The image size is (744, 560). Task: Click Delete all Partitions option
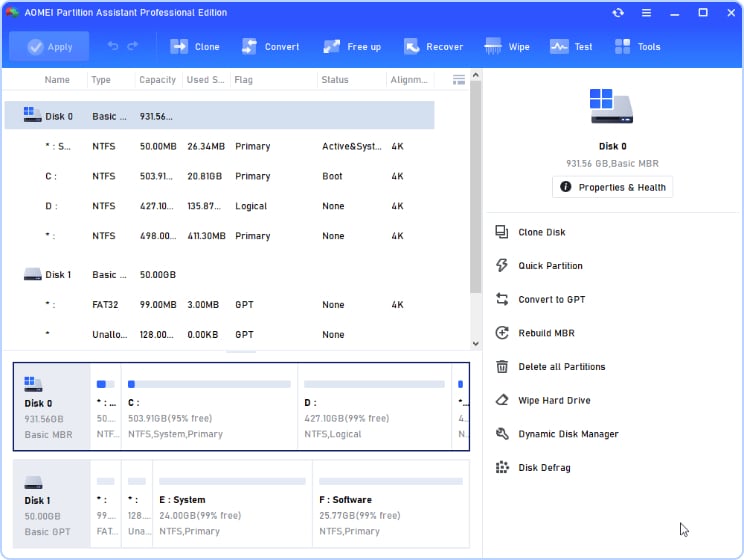[561, 367]
